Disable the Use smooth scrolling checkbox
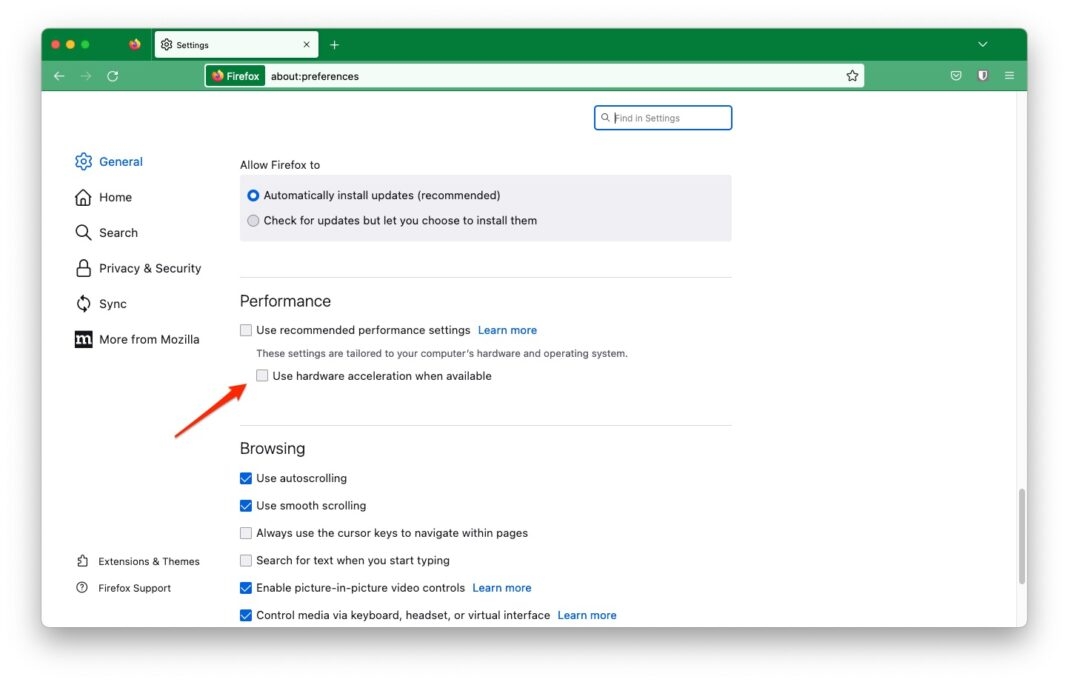The image size is (1068, 682). click(x=246, y=506)
